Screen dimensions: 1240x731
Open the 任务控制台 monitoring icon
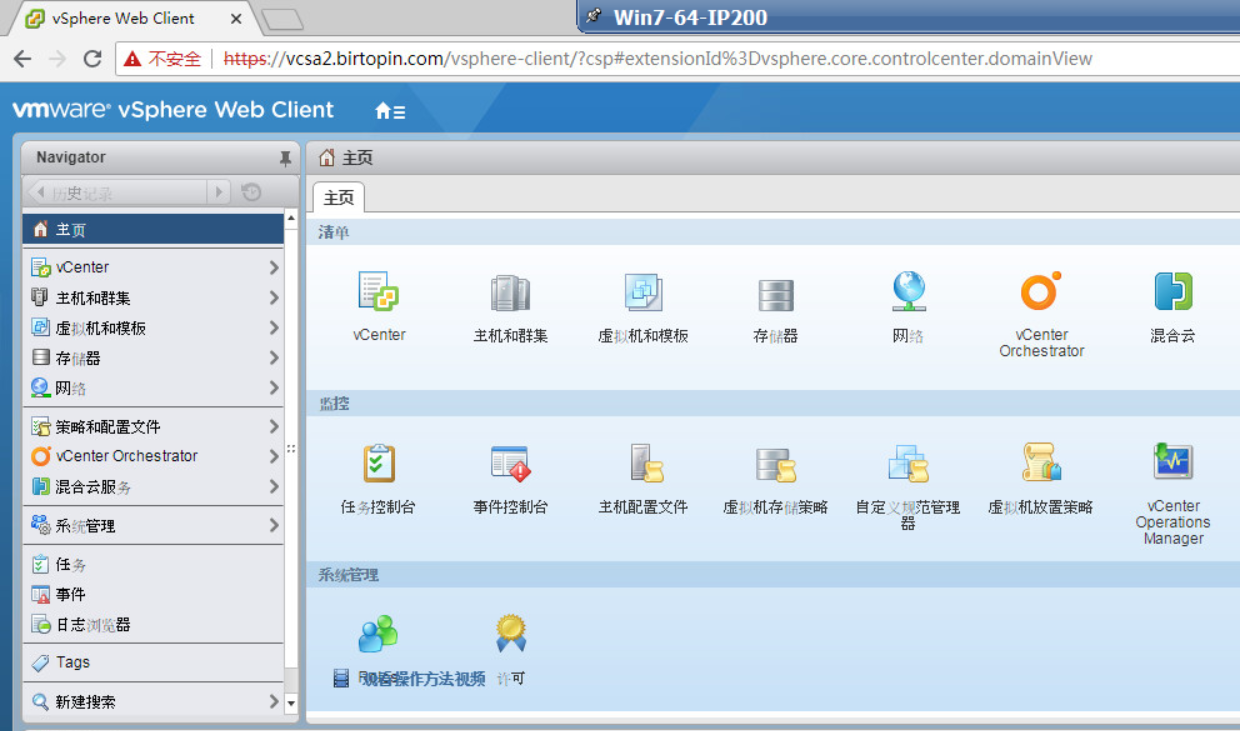click(x=378, y=465)
